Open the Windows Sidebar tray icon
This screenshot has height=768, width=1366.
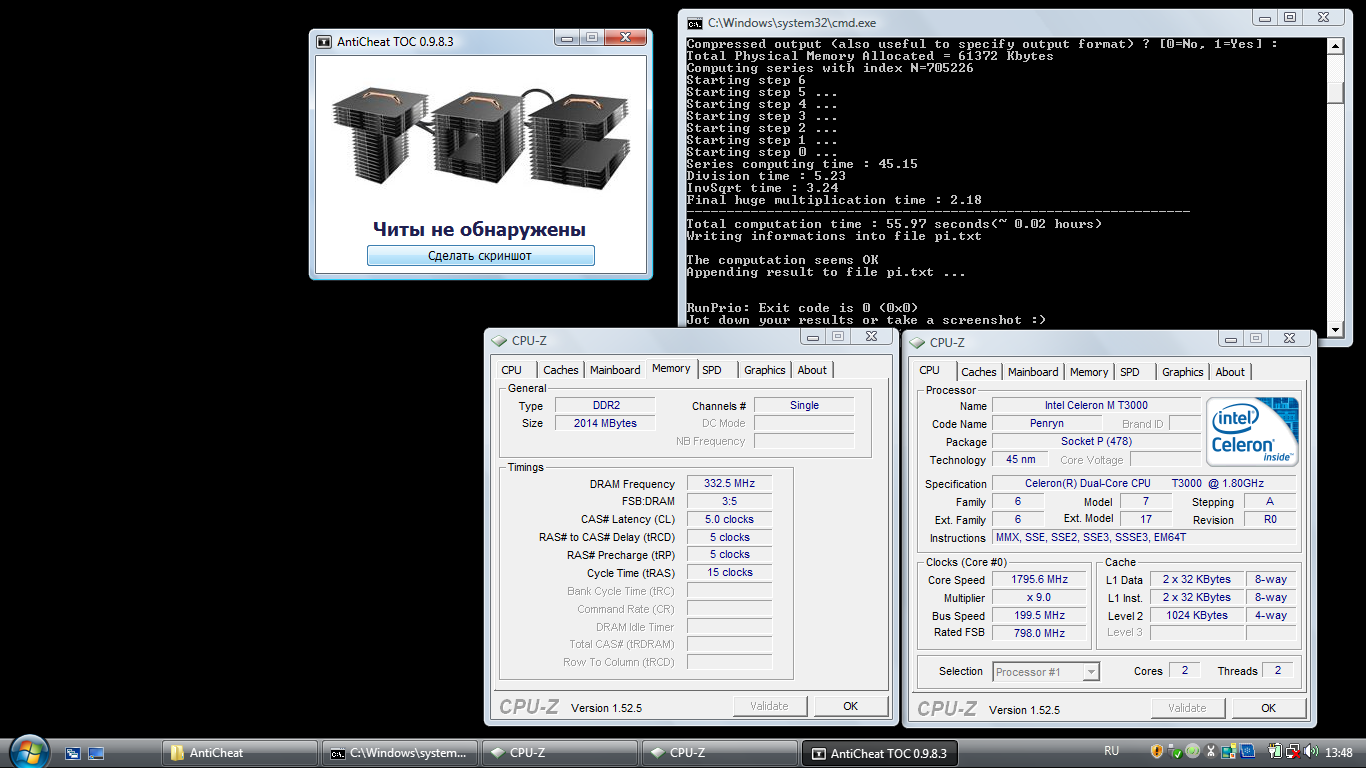click(1230, 751)
